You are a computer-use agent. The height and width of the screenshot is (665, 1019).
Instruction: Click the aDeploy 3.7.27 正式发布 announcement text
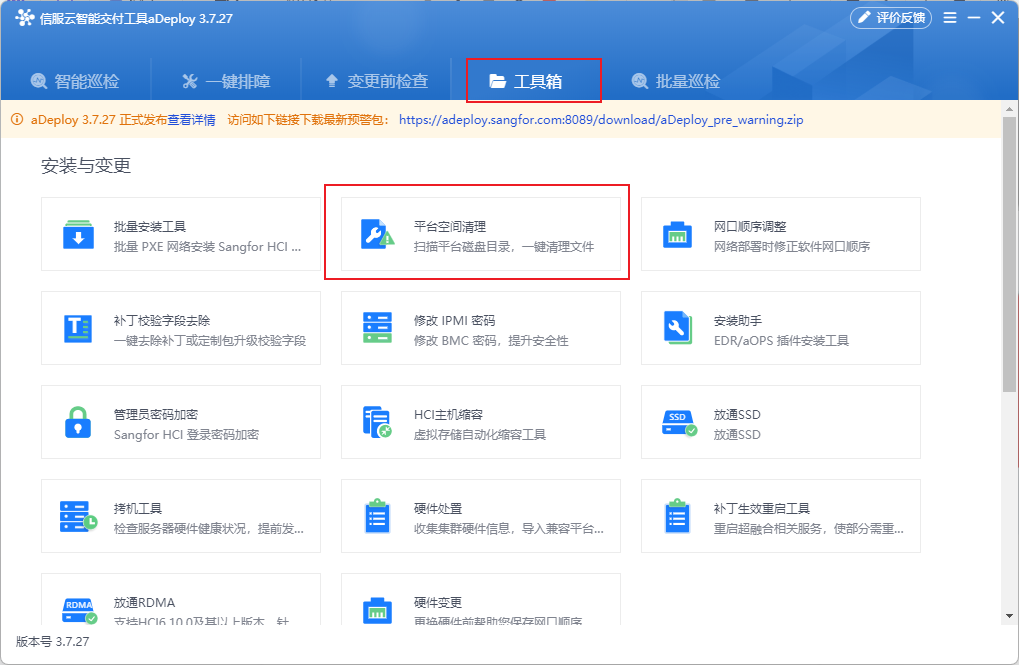[99, 120]
